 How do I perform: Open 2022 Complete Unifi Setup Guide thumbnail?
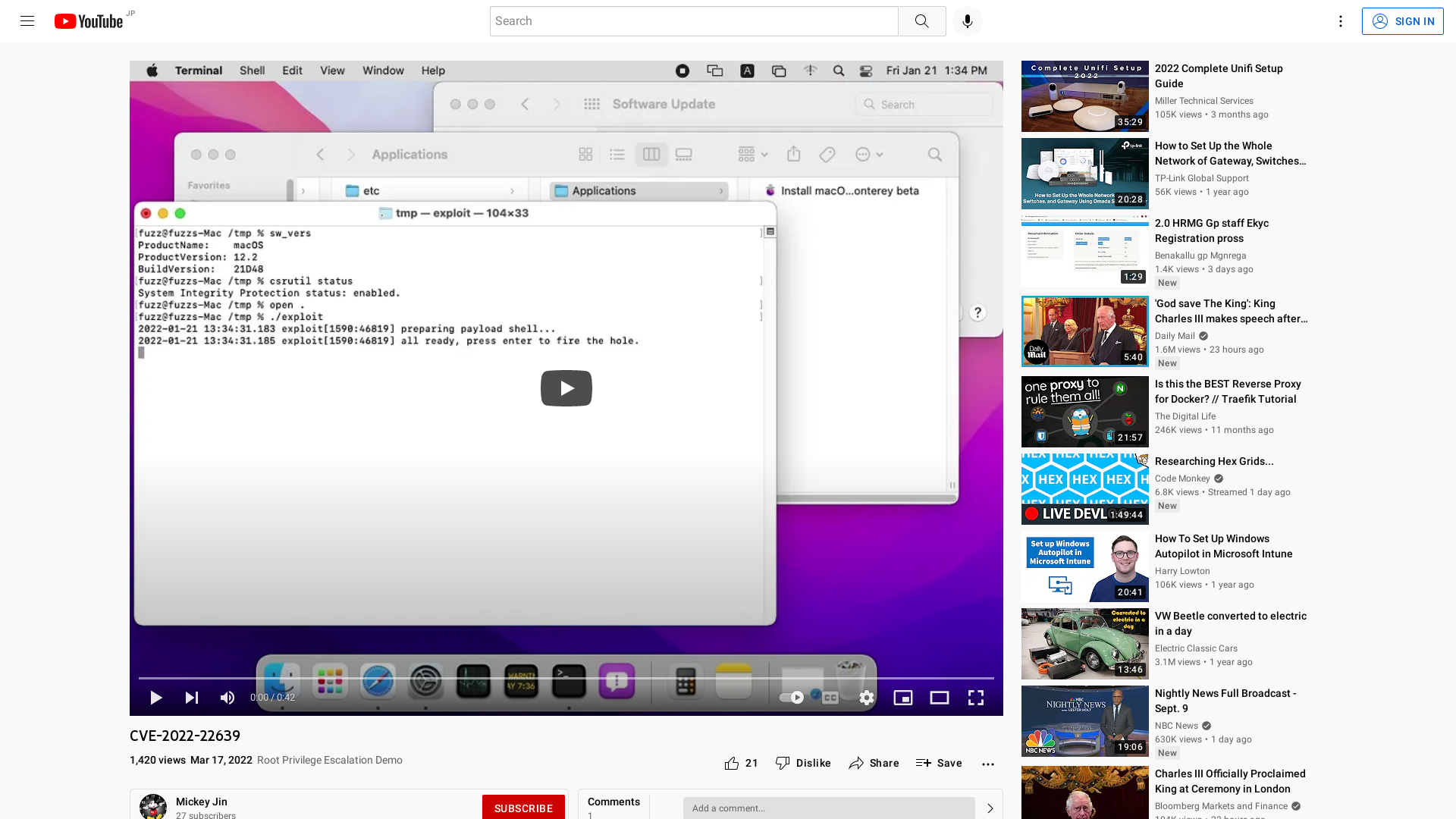[x=1084, y=96]
